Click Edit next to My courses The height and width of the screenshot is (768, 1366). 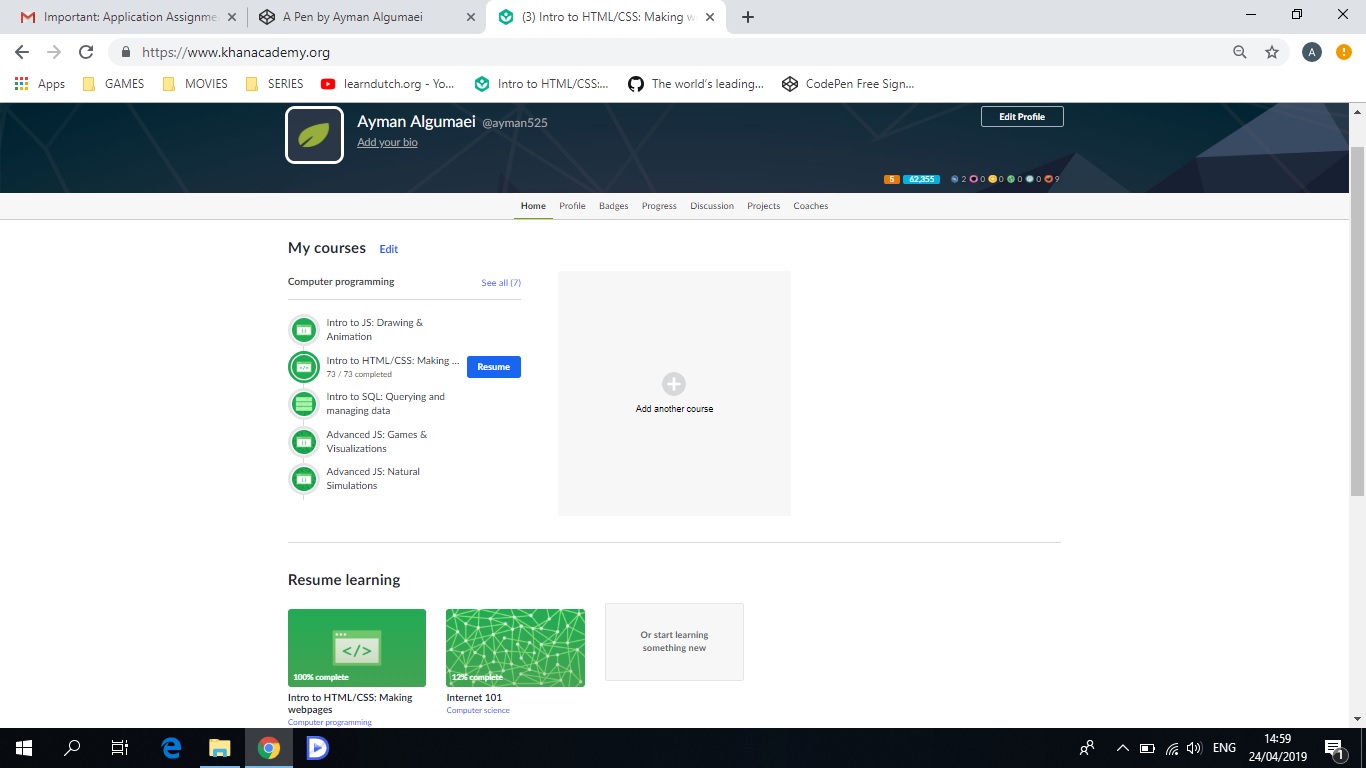(388, 249)
